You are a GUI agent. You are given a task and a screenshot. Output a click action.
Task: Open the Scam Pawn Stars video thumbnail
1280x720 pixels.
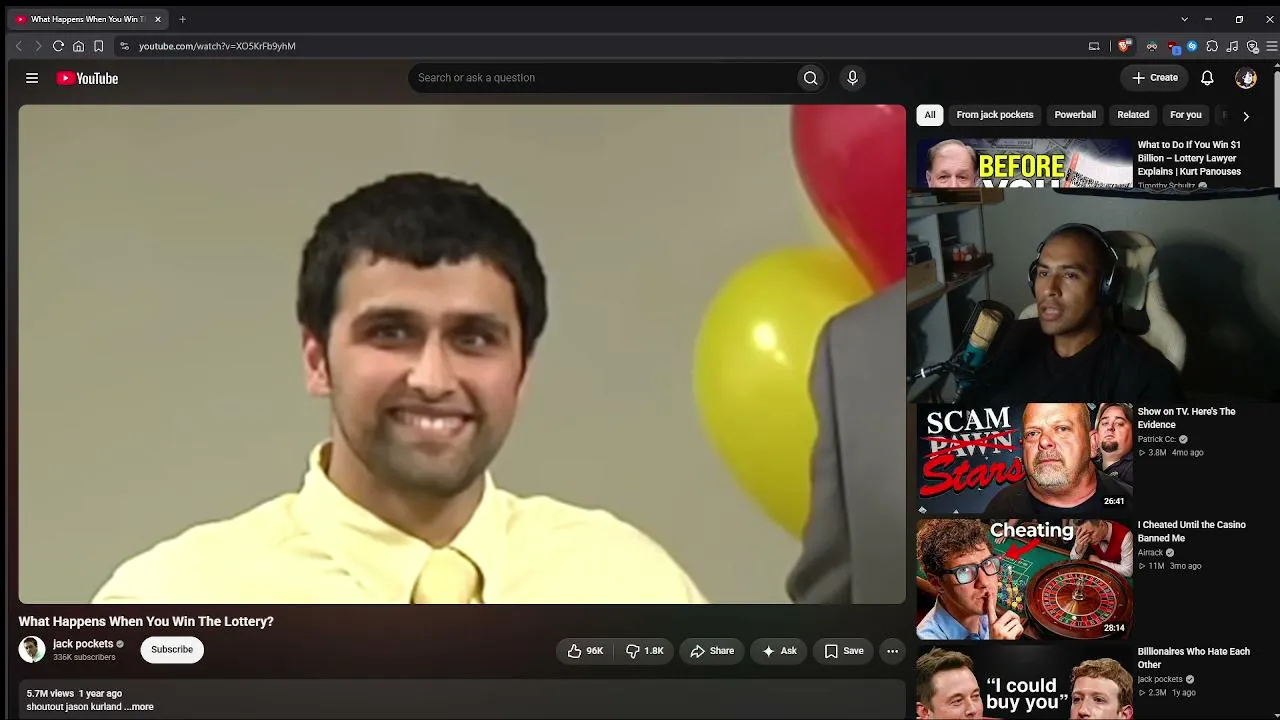tap(1024, 457)
